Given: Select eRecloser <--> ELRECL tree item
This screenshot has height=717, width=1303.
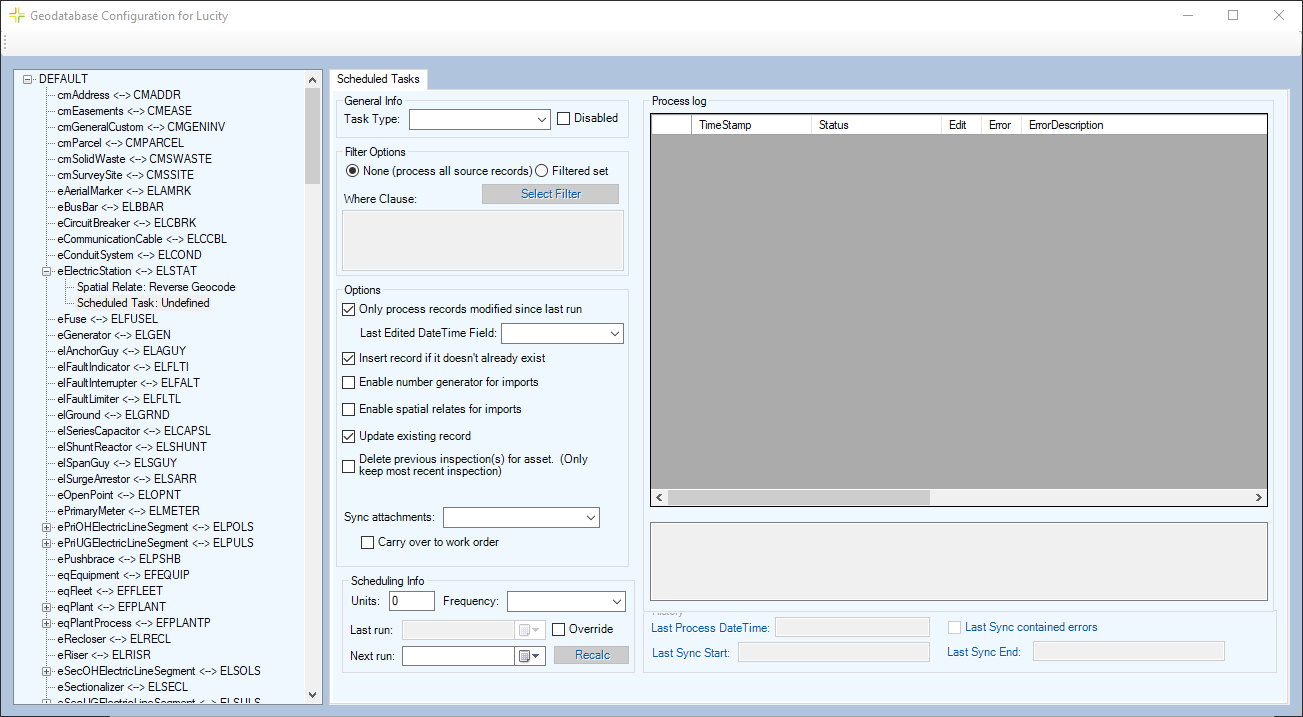Looking at the screenshot, I should pos(114,639).
